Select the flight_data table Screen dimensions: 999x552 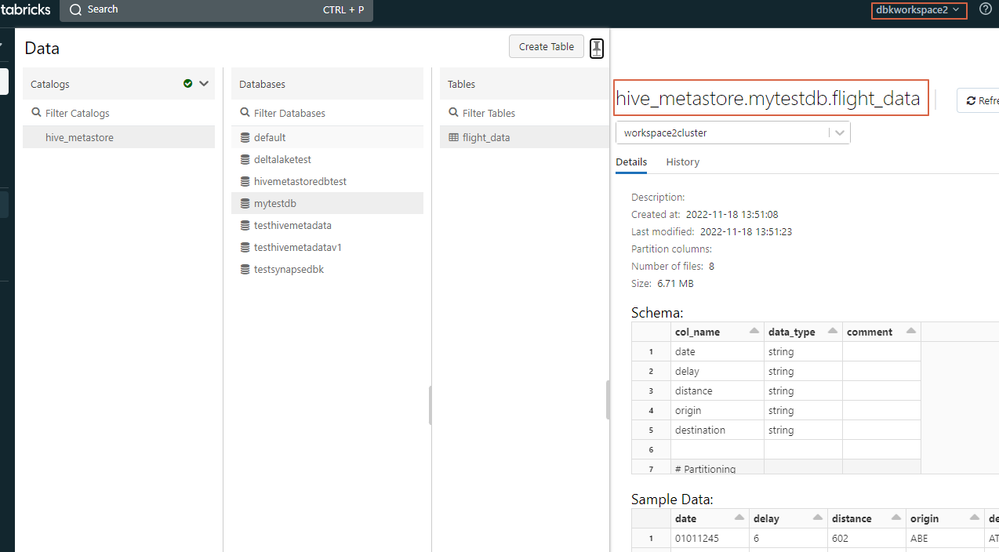click(x=524, y=137)
